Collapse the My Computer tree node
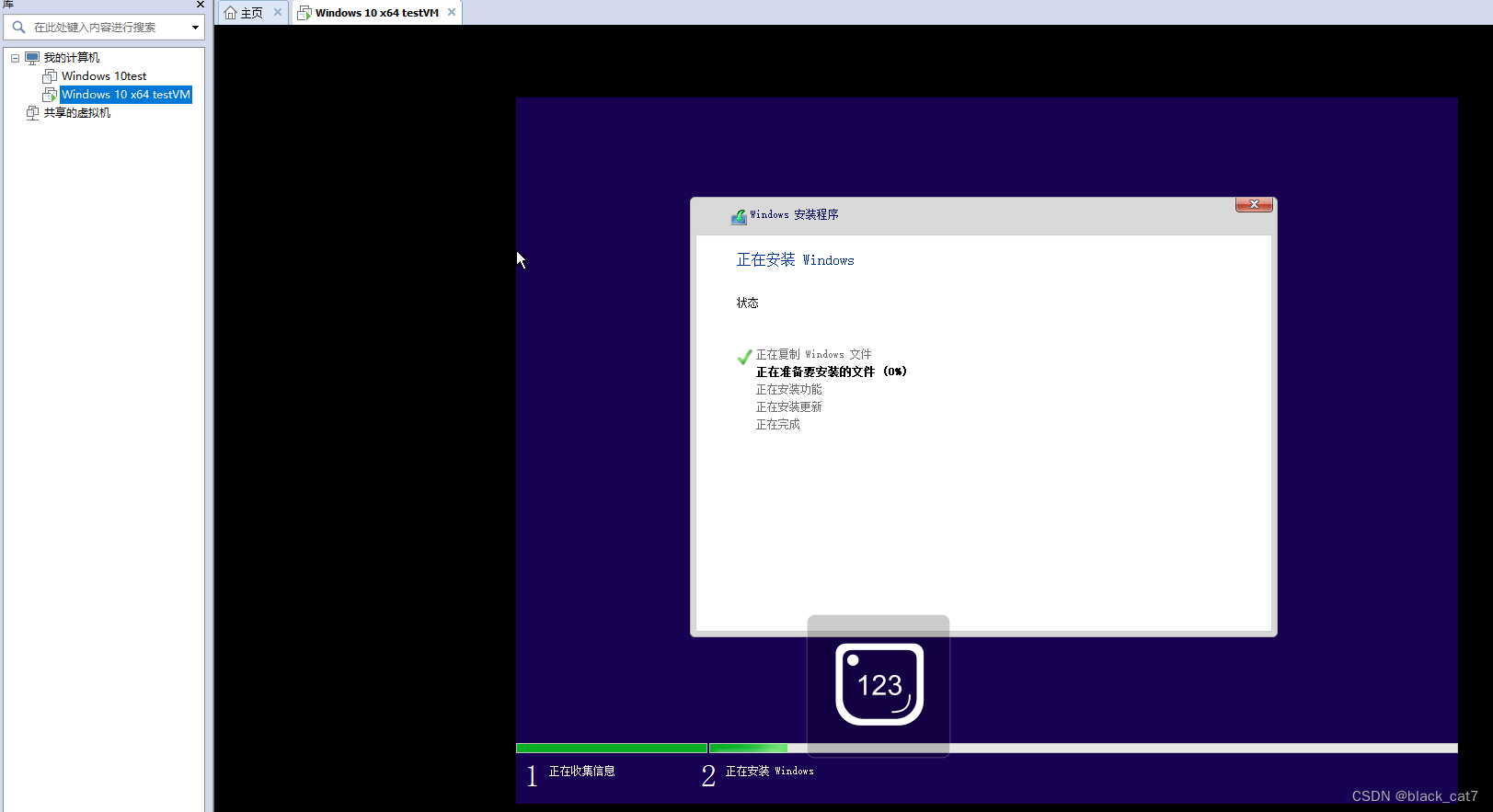The image size is (1493, 812). (15, 58)
